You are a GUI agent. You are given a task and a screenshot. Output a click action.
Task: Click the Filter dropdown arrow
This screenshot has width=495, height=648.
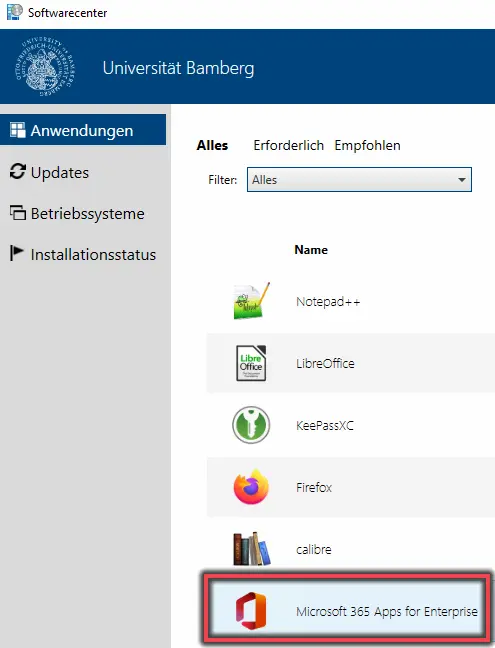(462, 180)
